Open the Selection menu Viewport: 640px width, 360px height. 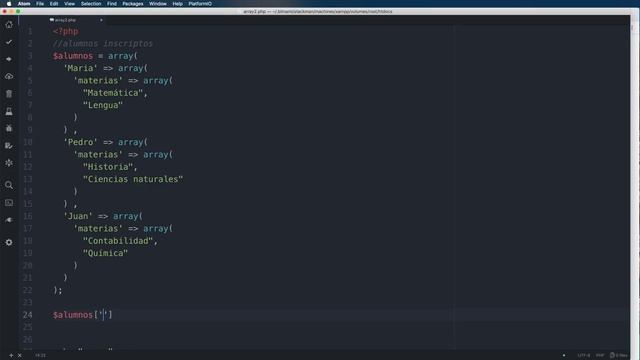point(91,4)
